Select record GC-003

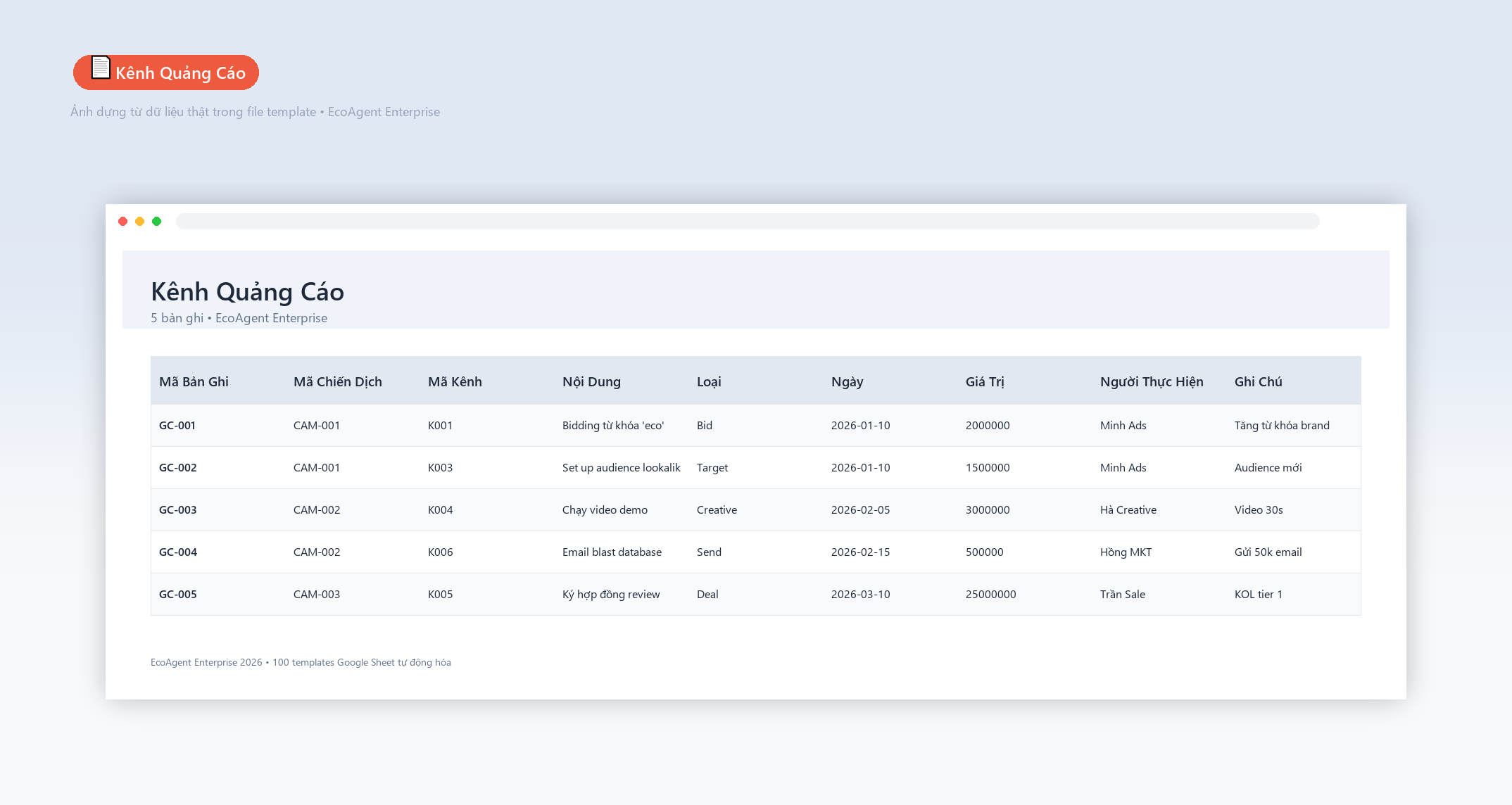click(x=178, y=509)
